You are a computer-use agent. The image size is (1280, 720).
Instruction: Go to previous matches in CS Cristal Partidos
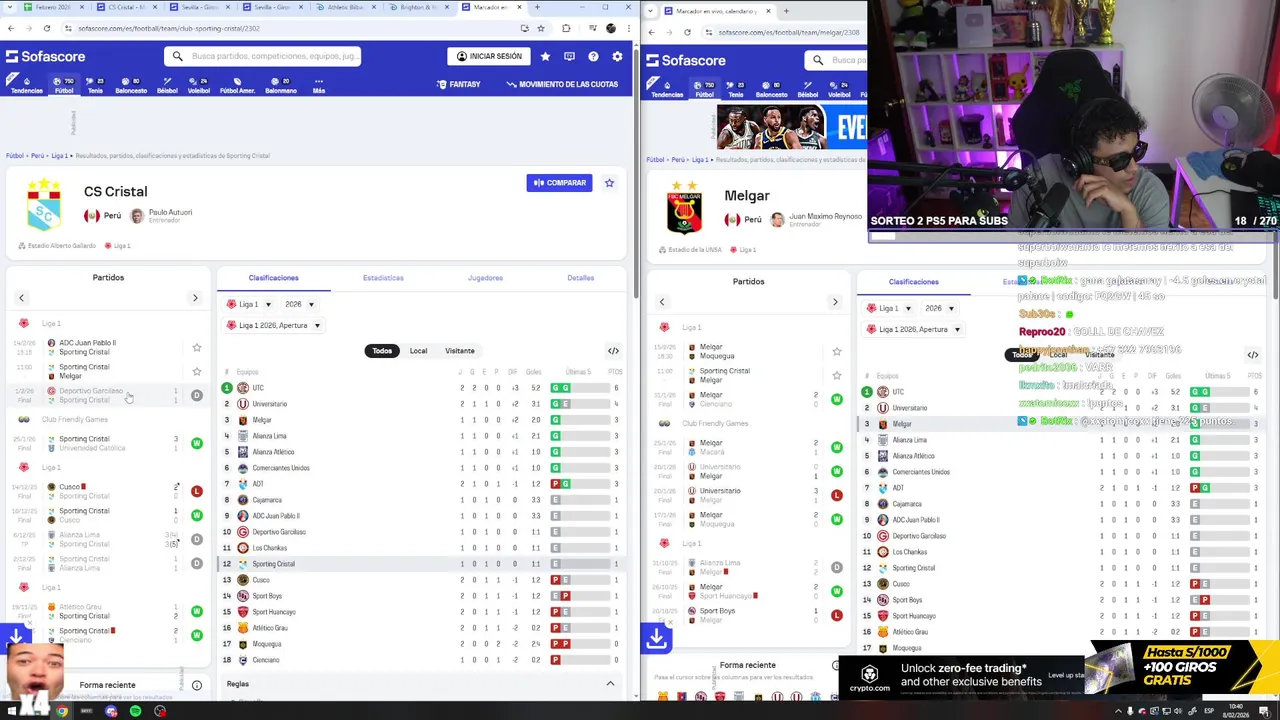(21, 298)
